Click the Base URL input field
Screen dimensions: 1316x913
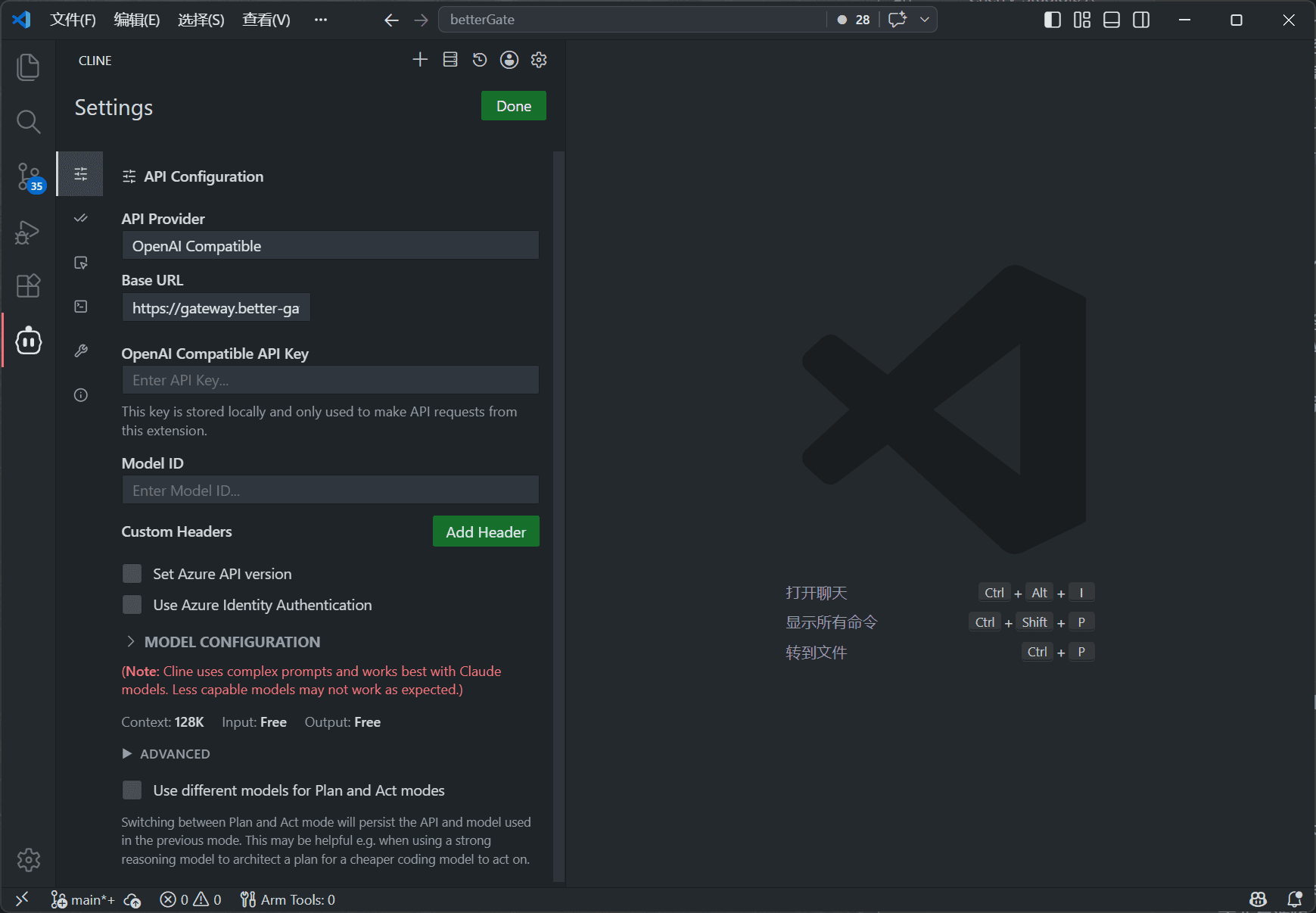click(x=216, y=307)
